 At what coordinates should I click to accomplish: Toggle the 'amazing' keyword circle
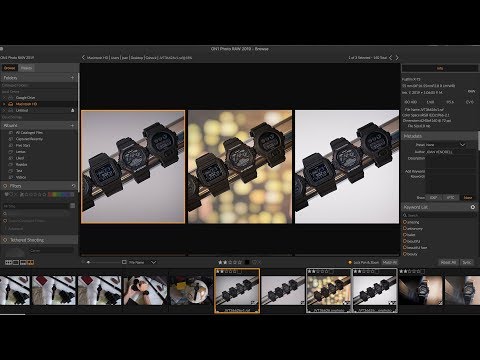click(x=405, y=222)
